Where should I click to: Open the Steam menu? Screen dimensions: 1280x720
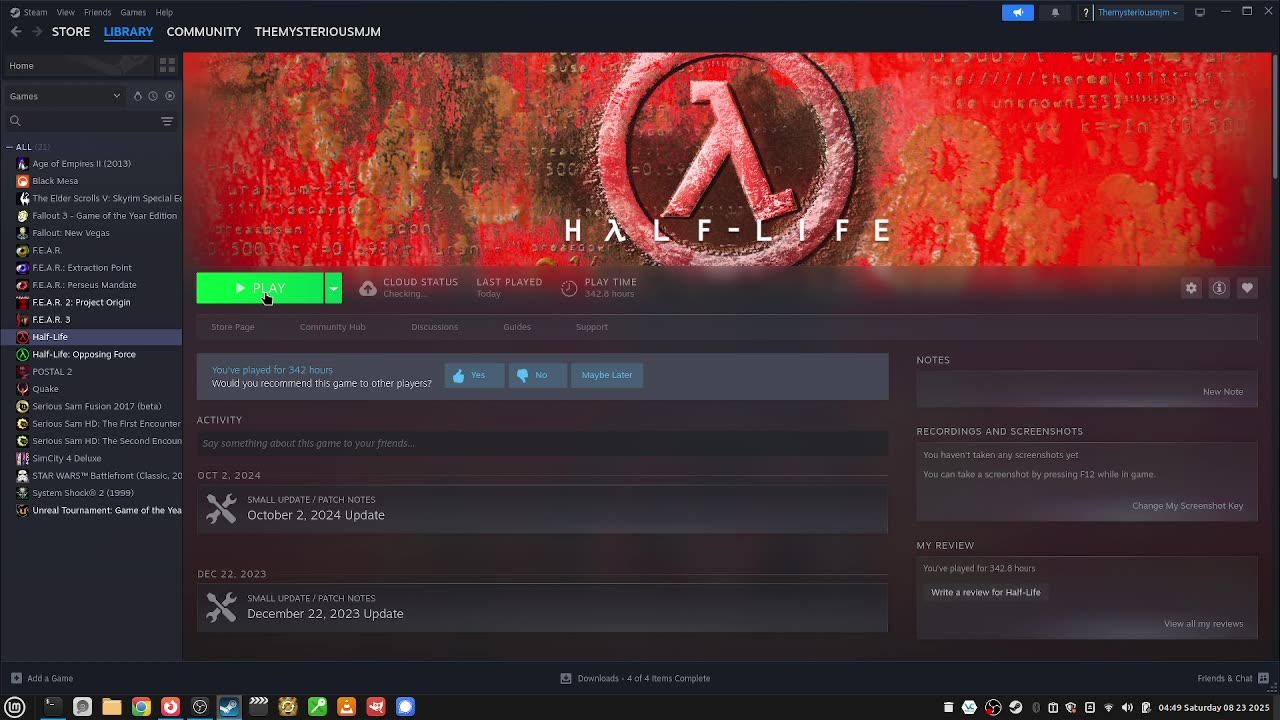[35, 12]
